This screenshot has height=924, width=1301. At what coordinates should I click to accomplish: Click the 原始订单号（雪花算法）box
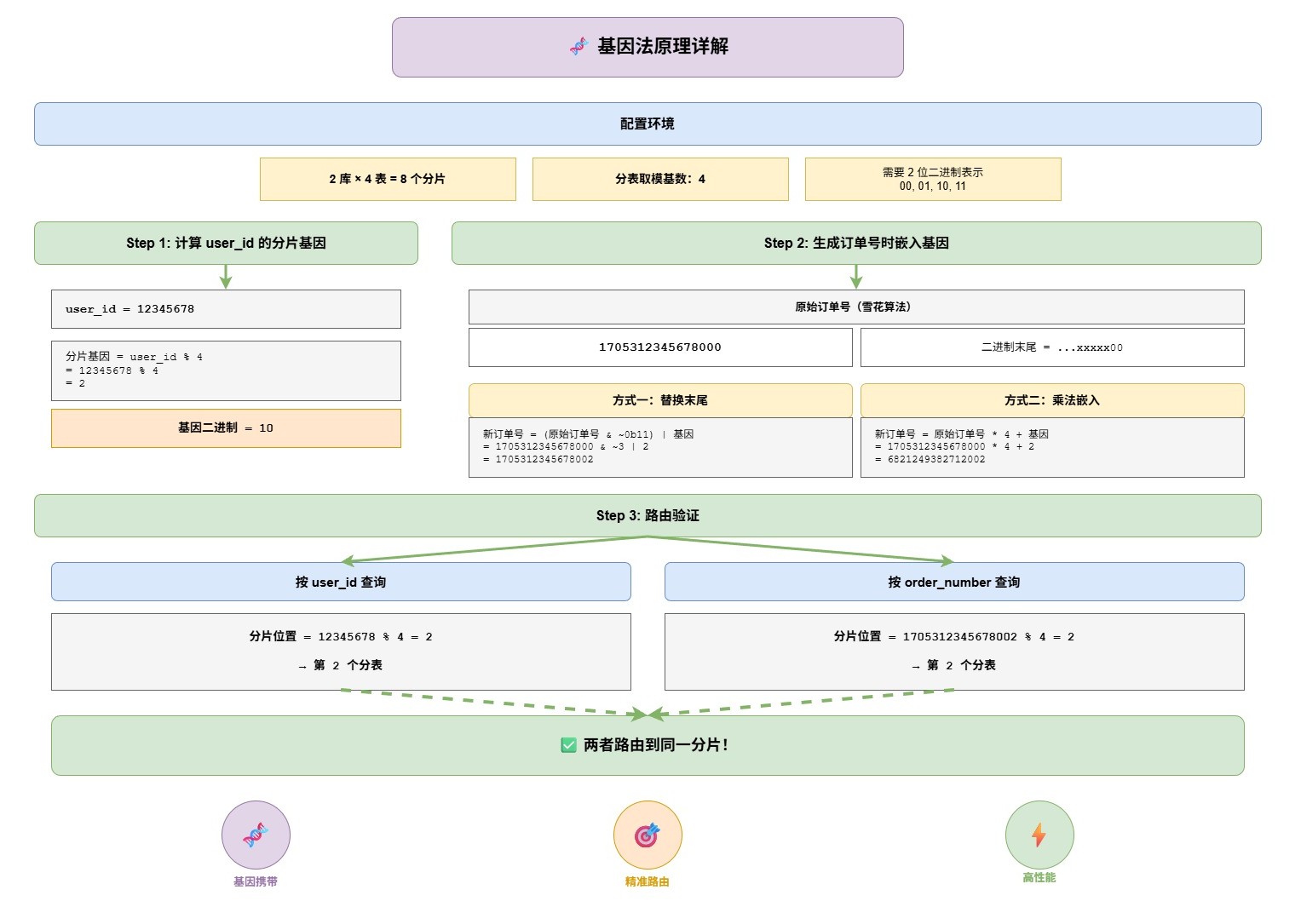[x=856, y=307]
